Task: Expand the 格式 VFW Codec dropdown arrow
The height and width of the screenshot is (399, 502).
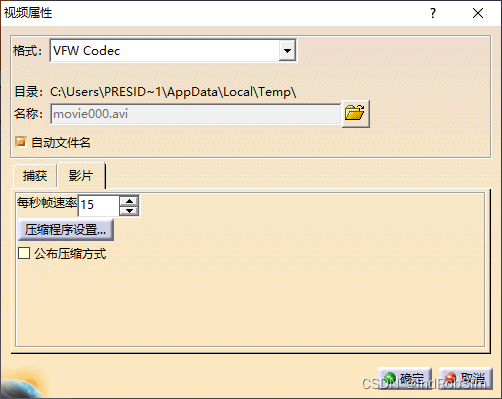Action: coord(287,51)
